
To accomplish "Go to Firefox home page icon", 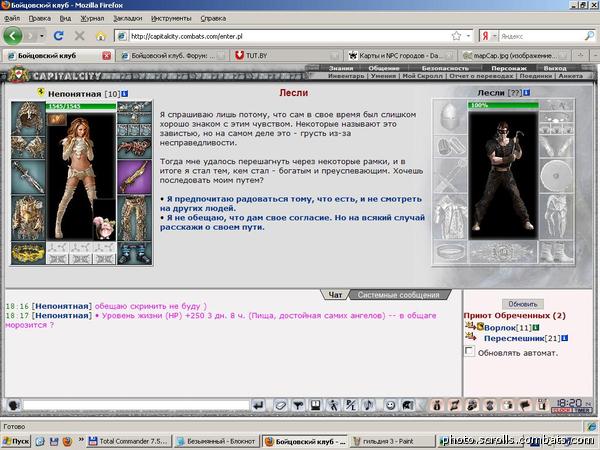I will pyautogui.click(x=101, y=36).
